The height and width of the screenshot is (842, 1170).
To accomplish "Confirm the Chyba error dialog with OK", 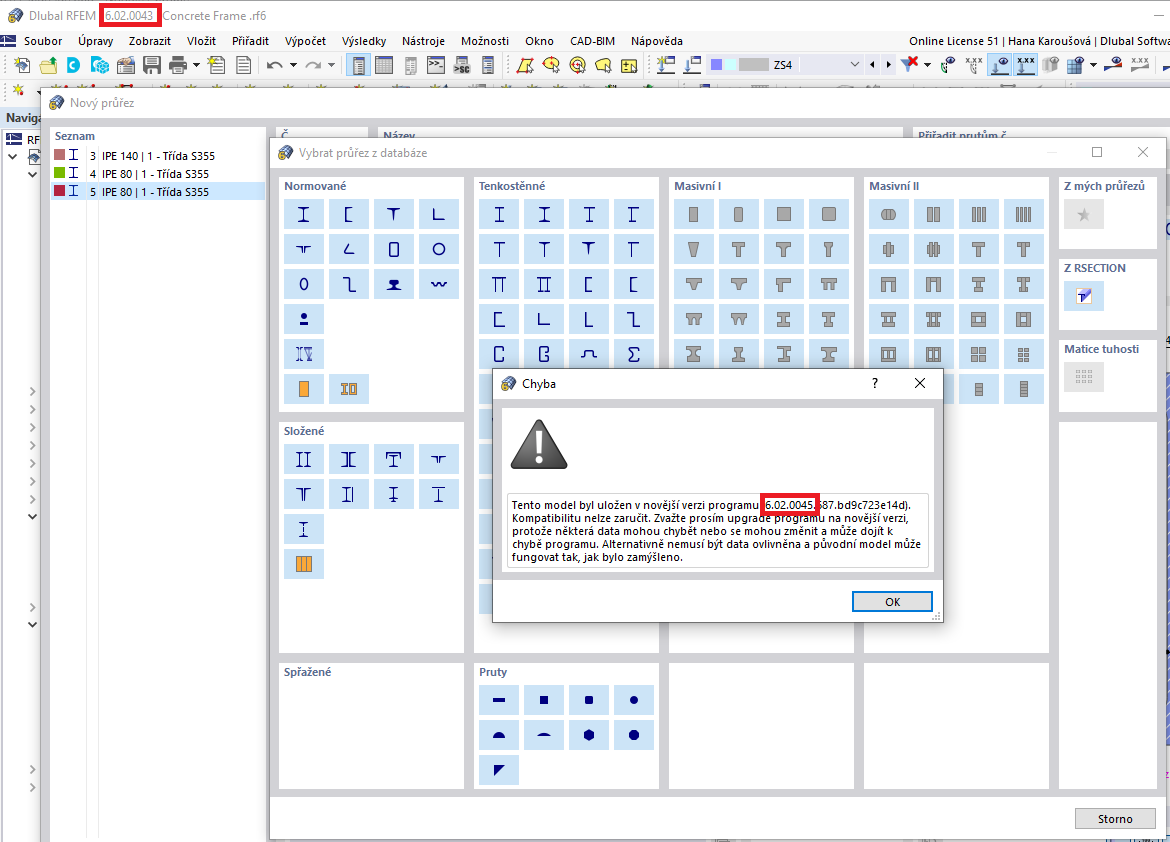I will click(892, 602).
